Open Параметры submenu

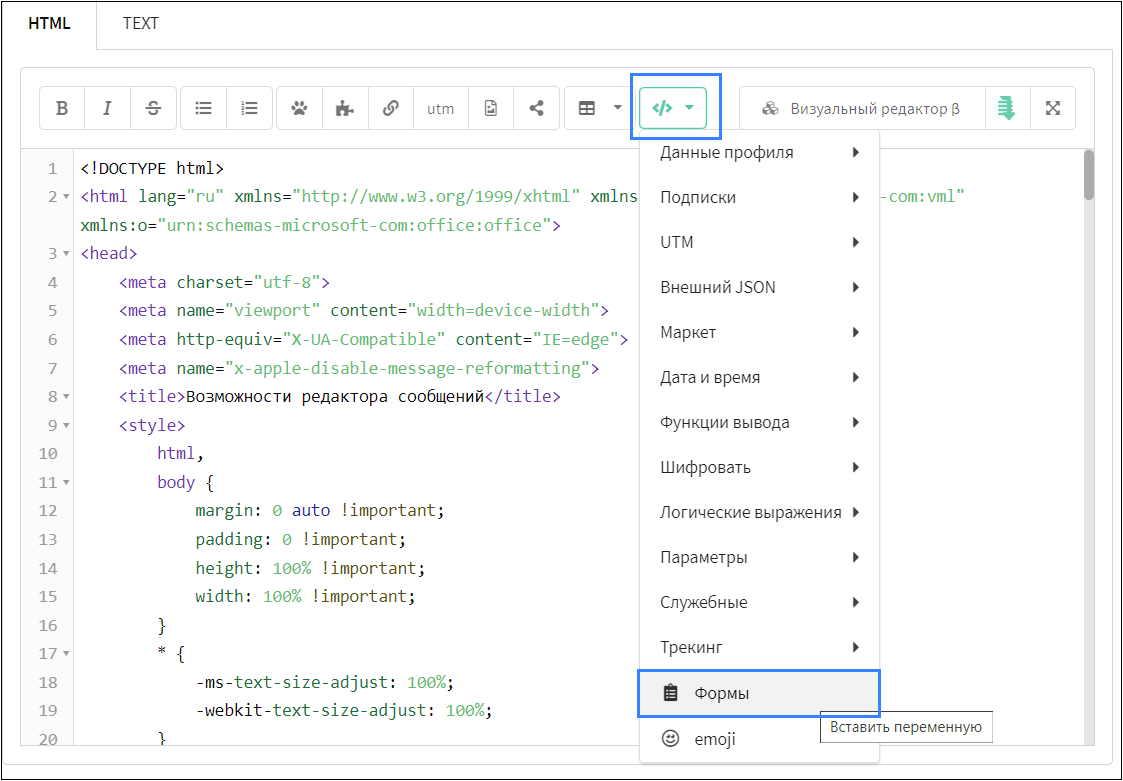[759, 557]
